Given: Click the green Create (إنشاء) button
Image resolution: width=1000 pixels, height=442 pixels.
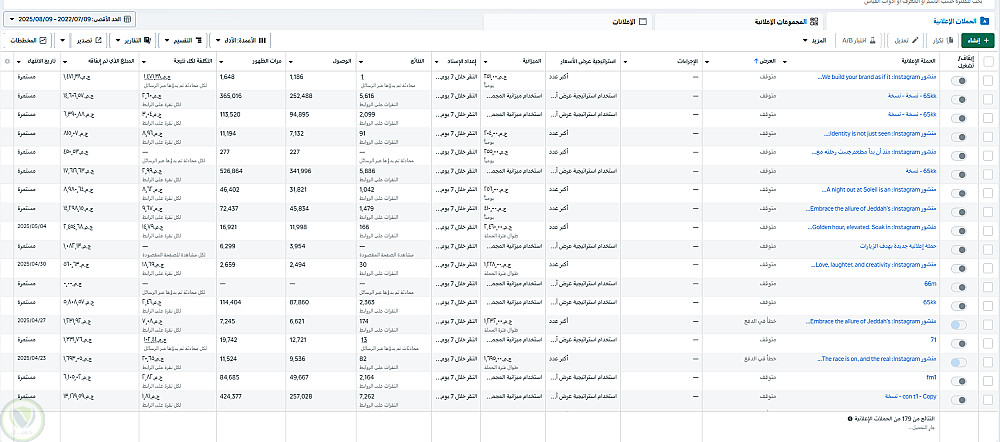Looking at the screenshot, I should [972, 40].
